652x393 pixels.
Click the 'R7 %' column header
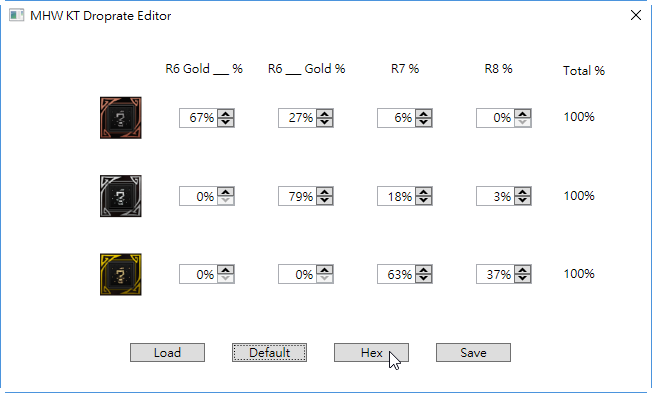point(405,69)
